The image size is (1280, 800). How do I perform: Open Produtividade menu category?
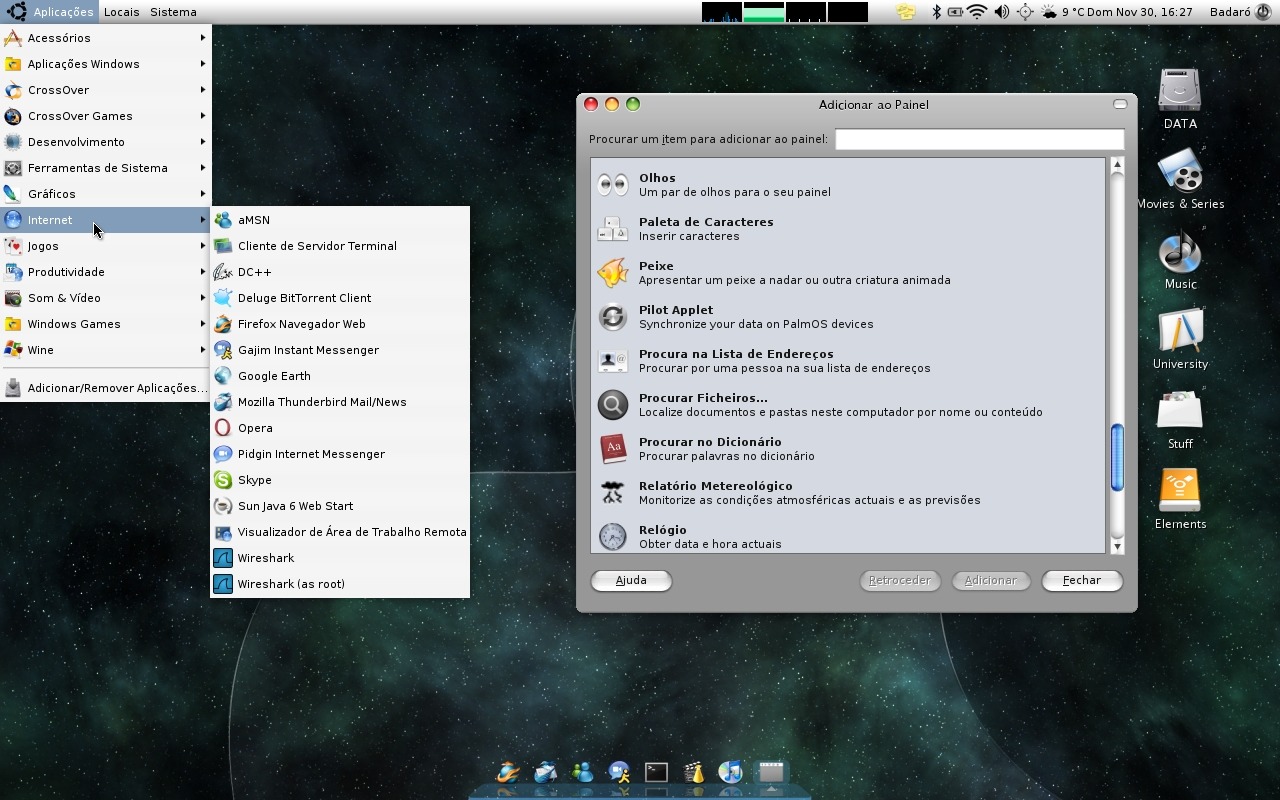click(105, 272)
